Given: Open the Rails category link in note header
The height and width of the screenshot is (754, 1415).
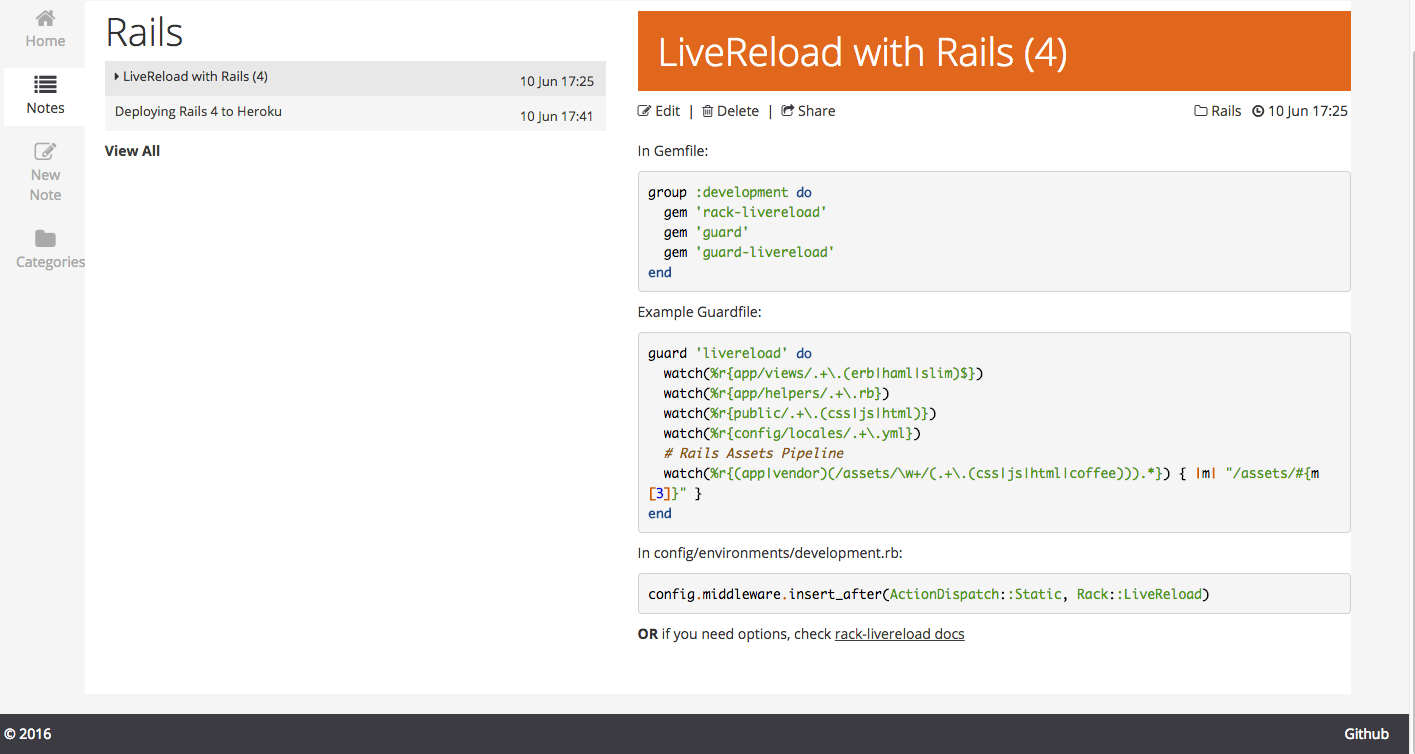Looking at the screenshot, I should 1226,111.
